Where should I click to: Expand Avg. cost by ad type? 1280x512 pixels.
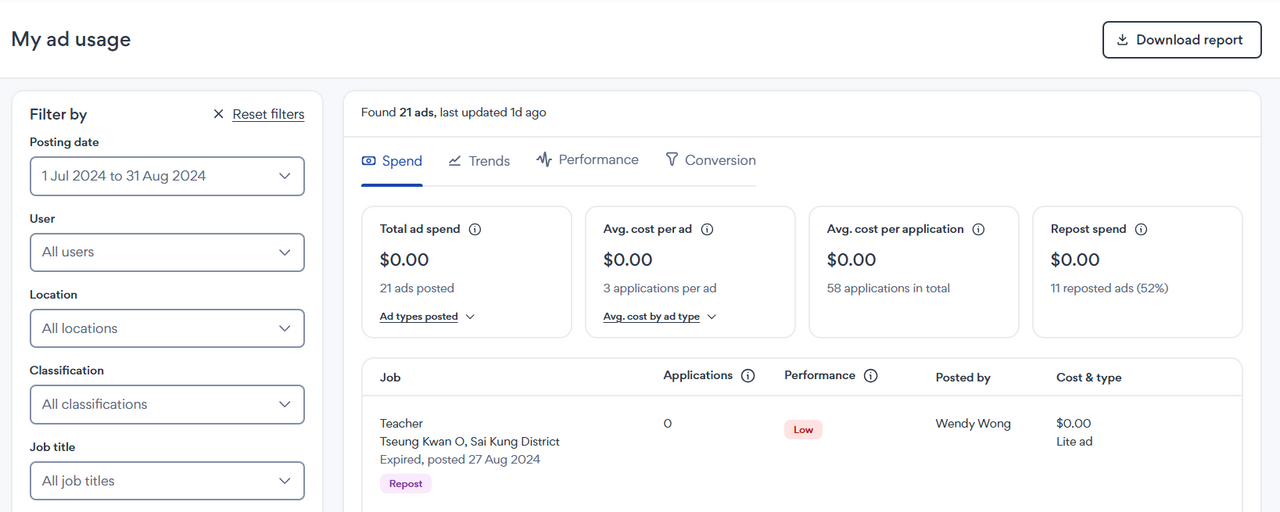click(660, 317)
